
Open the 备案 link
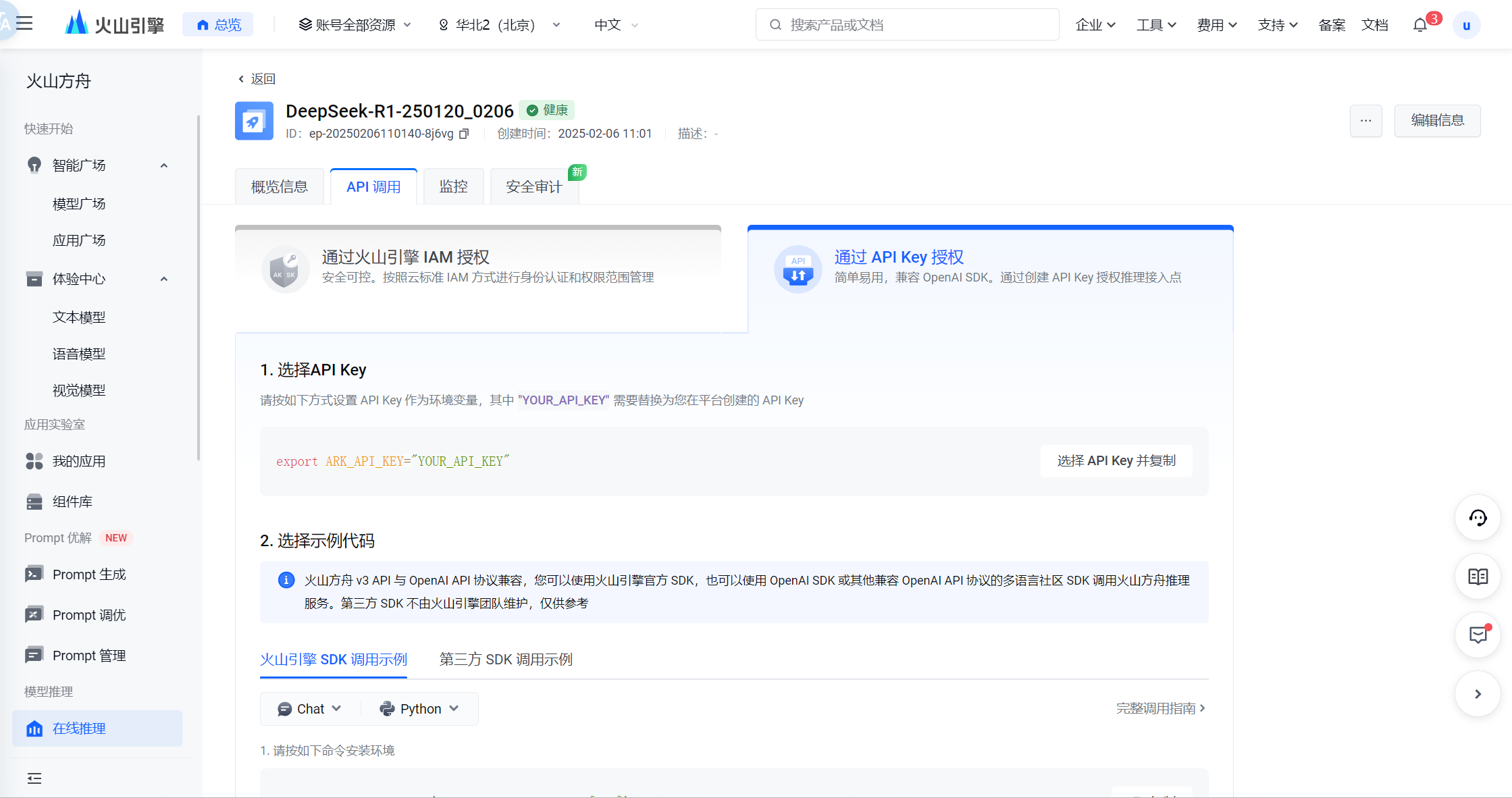[x=1332, y=25]
